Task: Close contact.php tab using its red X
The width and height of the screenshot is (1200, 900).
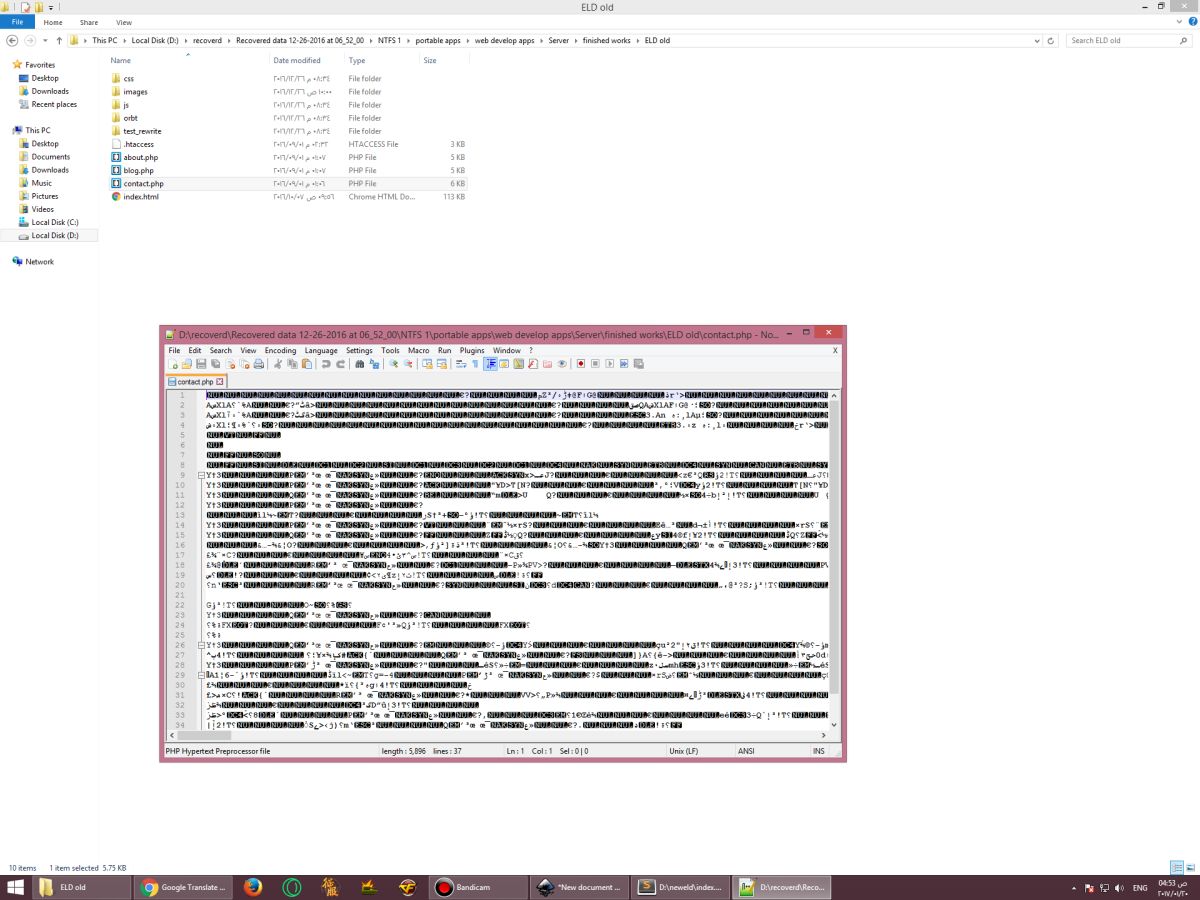Action: tap(220, 381)
